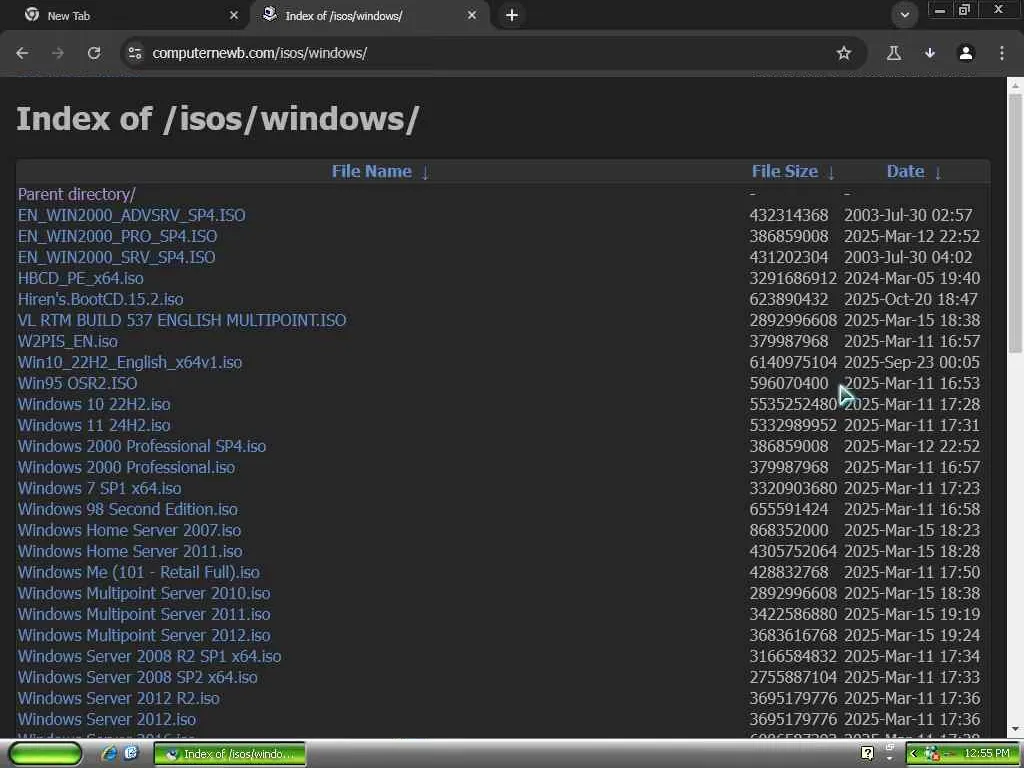The image size is (1024, 768).
Task: Download Windows Home Server 2011.iso
Action: [130, 551]
